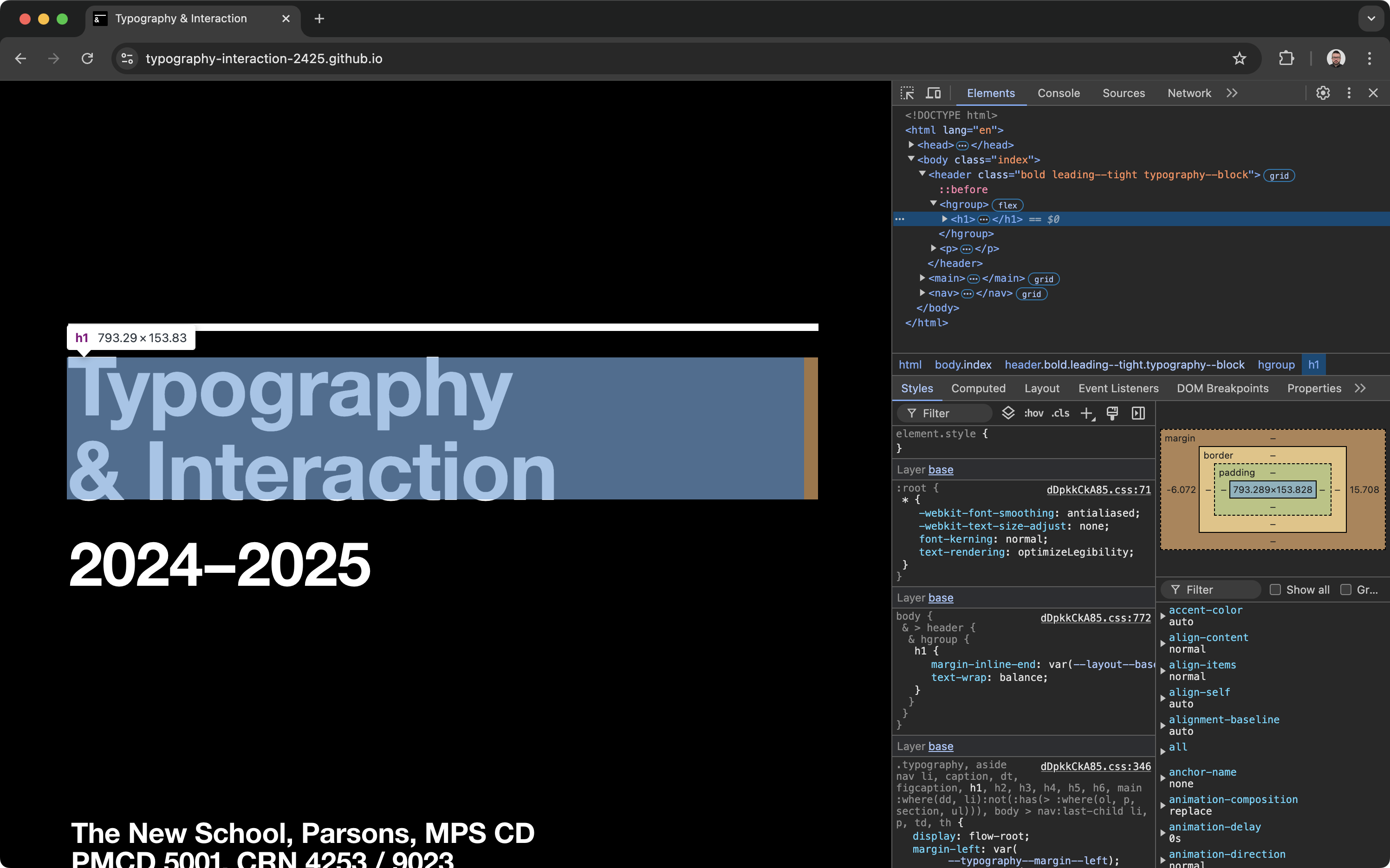This screenshot has width=1390, height=868.
Task: Open the Extensions puzzle icon
Action: pos(1286,58)
